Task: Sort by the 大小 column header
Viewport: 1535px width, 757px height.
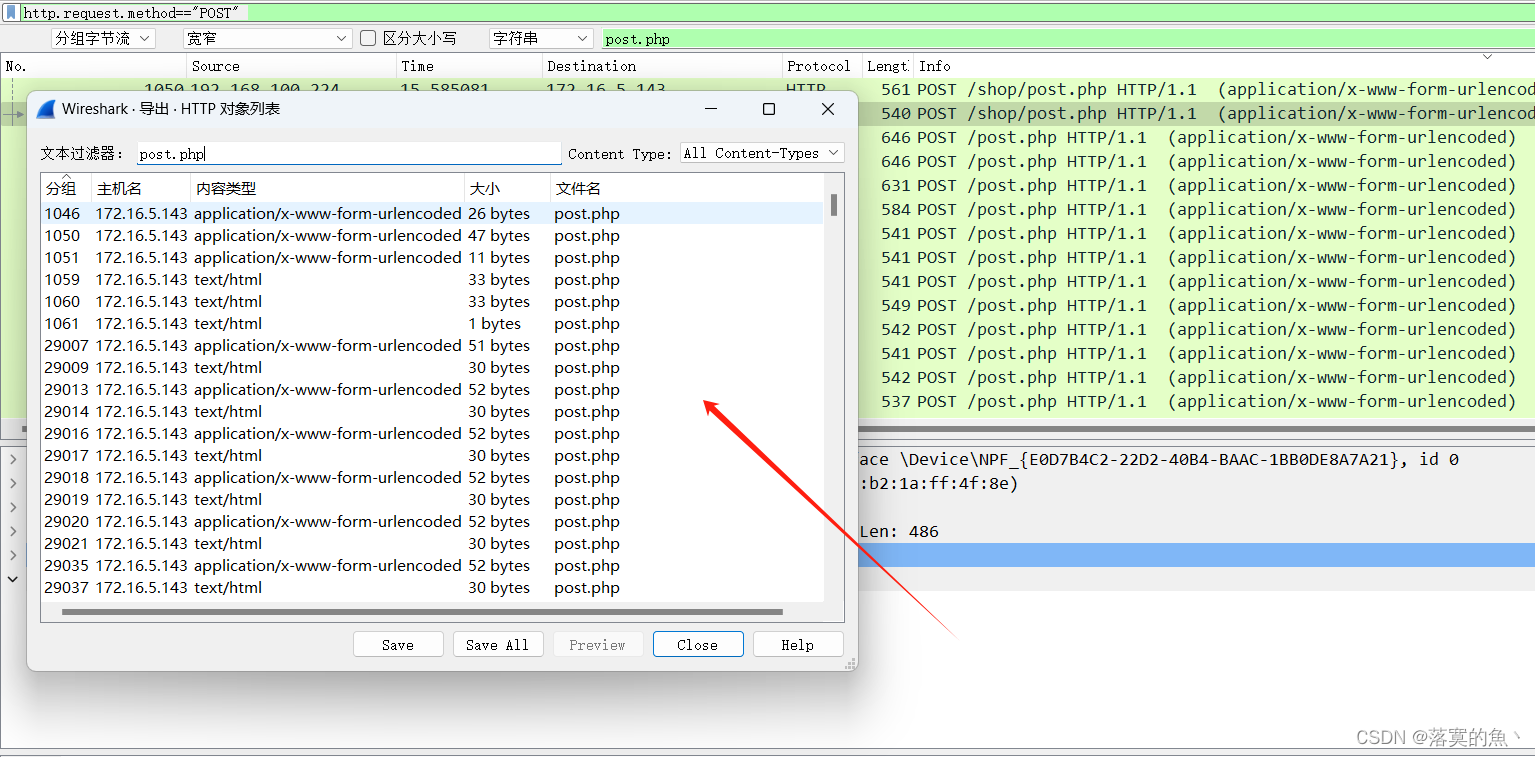Action: coord(508,188)
